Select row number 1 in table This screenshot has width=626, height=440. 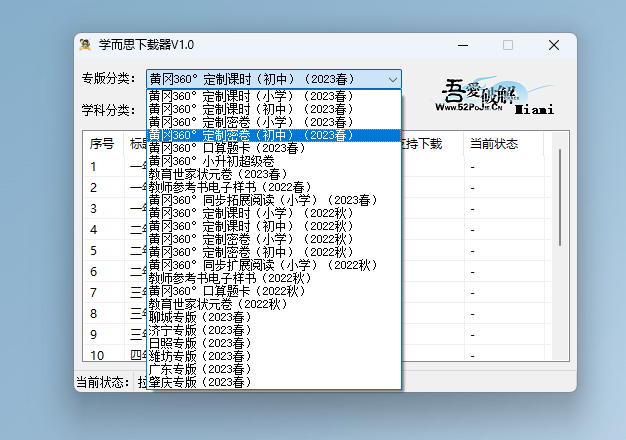[93, 166]
